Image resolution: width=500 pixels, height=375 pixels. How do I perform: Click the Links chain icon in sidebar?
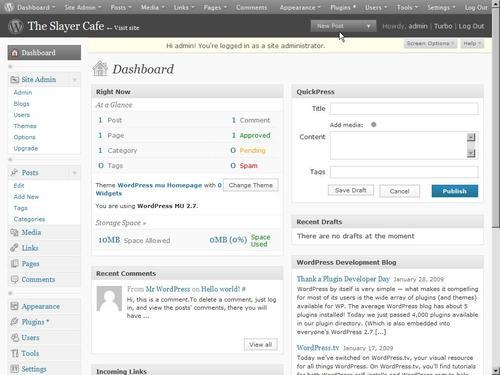[x=14, y=248]
